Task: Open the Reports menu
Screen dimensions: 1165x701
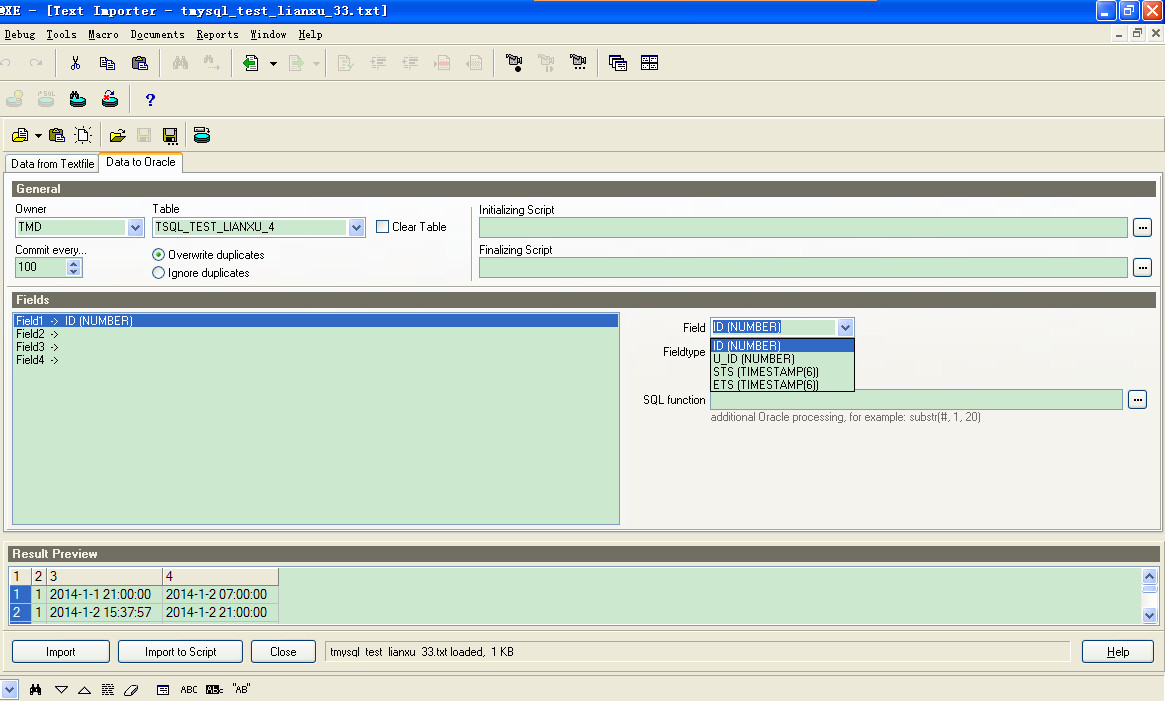Action: tap(218, 34)
